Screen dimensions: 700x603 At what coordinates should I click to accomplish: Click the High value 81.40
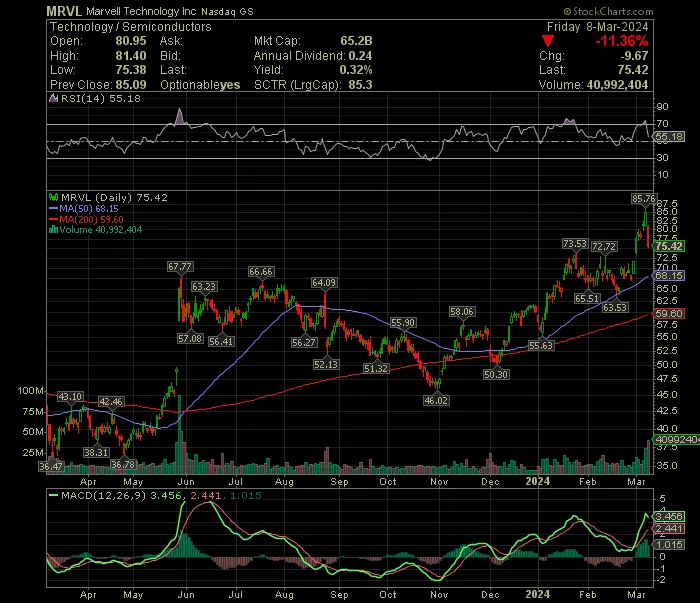click(131, 55)
